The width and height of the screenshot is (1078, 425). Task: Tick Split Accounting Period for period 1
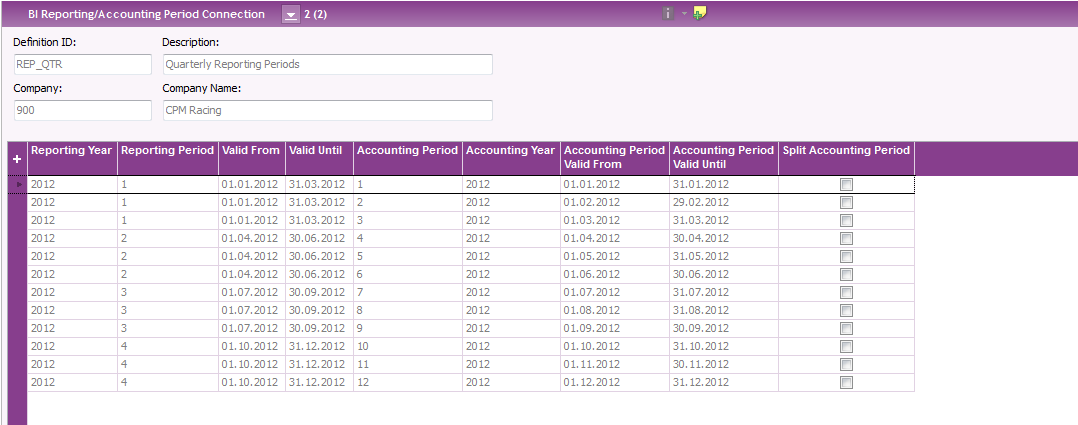coord(846,185)
